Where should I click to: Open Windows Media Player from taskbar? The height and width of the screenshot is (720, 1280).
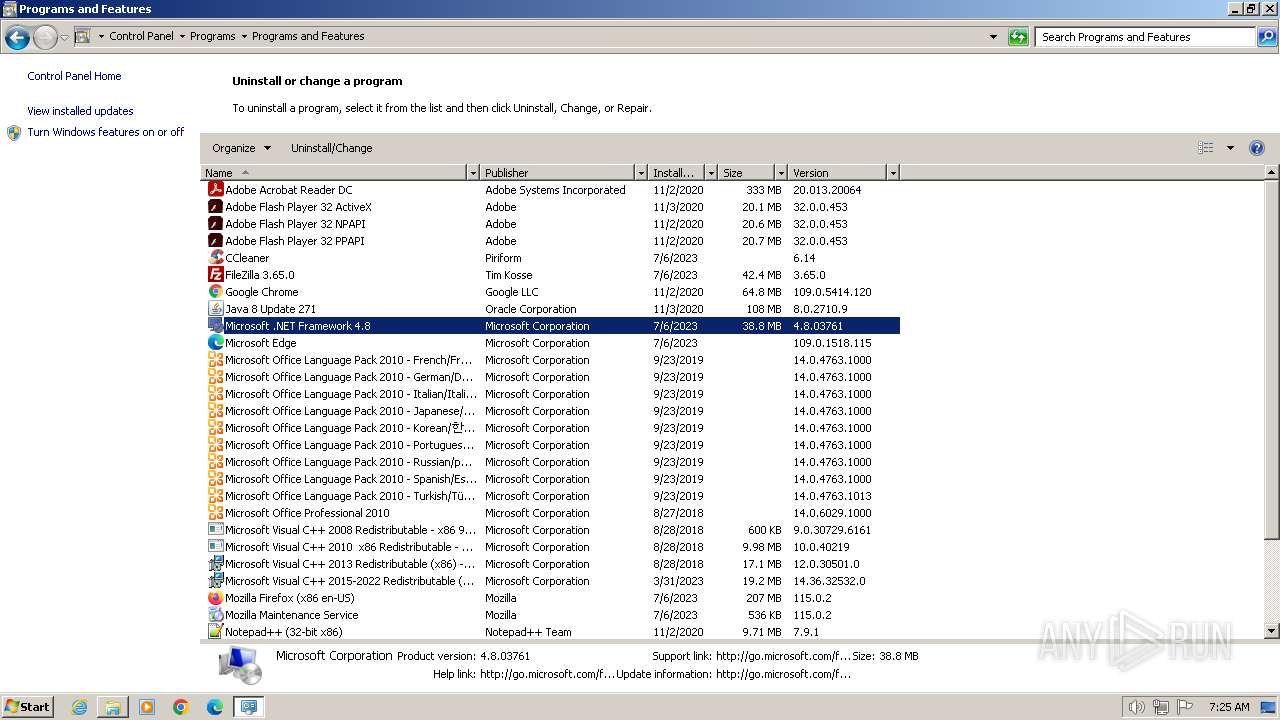(x=147, y=707)
